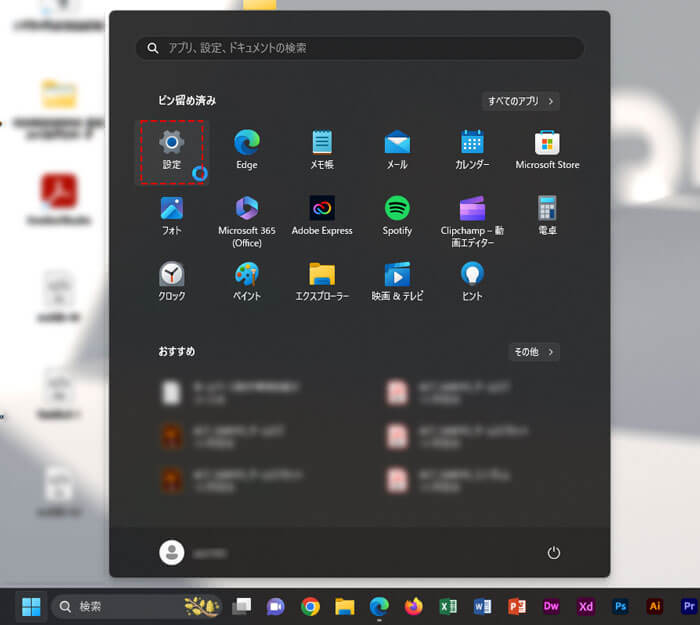Switch to Edge on the taskbar

379,607
